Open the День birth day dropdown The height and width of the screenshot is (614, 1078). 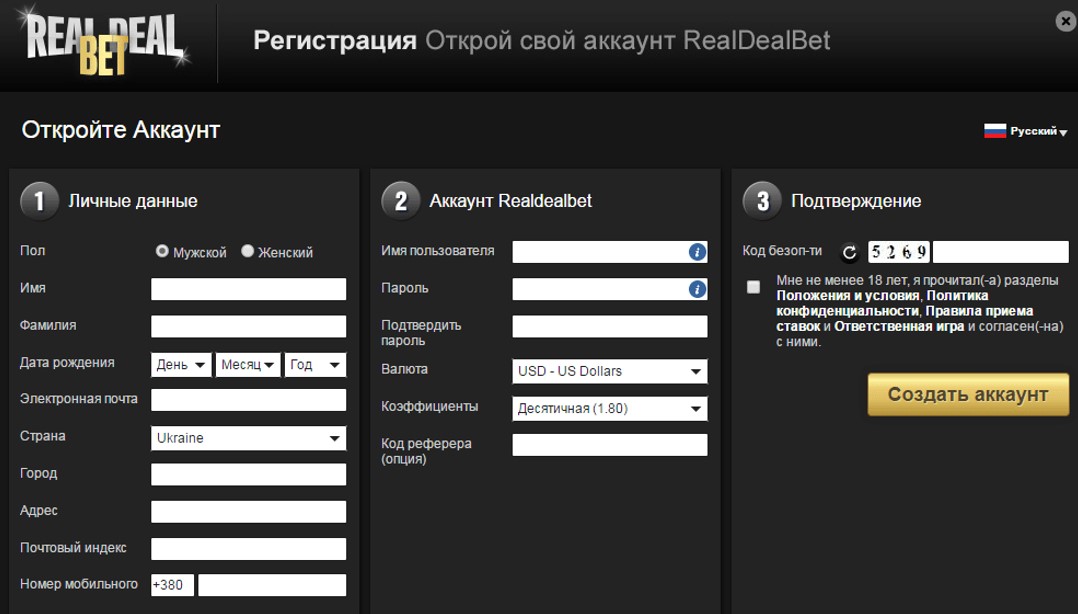(182, 364)
